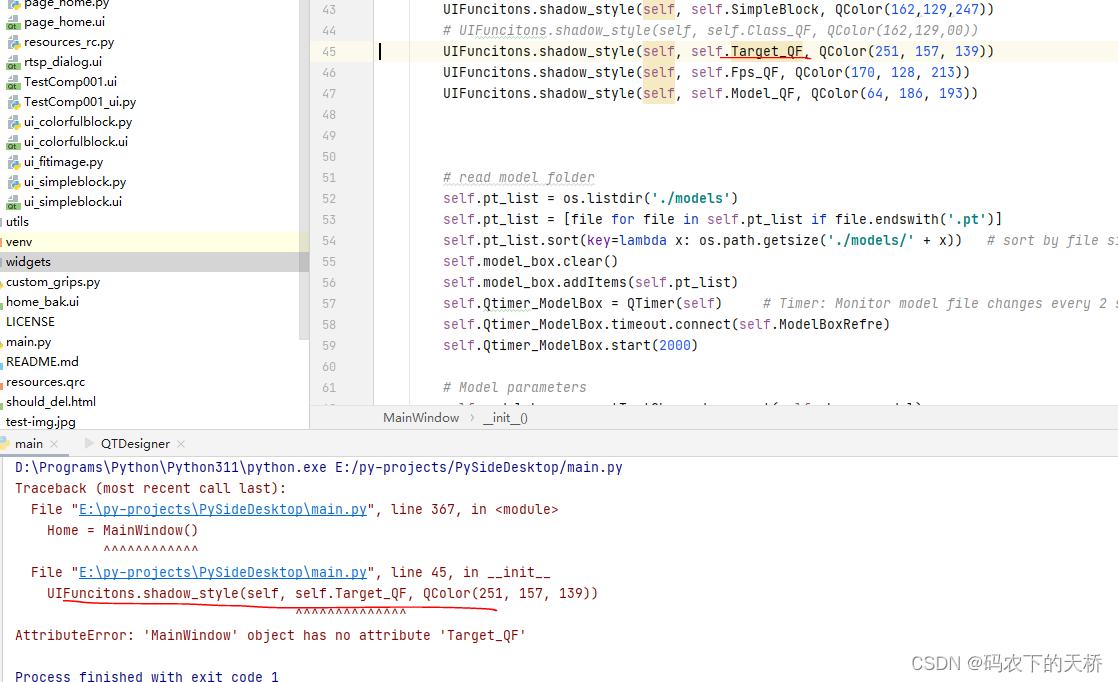This screenshot has width=1118, height=682.
Task: Select ui_simpleblock.ui file
Action: pos(73,202)
